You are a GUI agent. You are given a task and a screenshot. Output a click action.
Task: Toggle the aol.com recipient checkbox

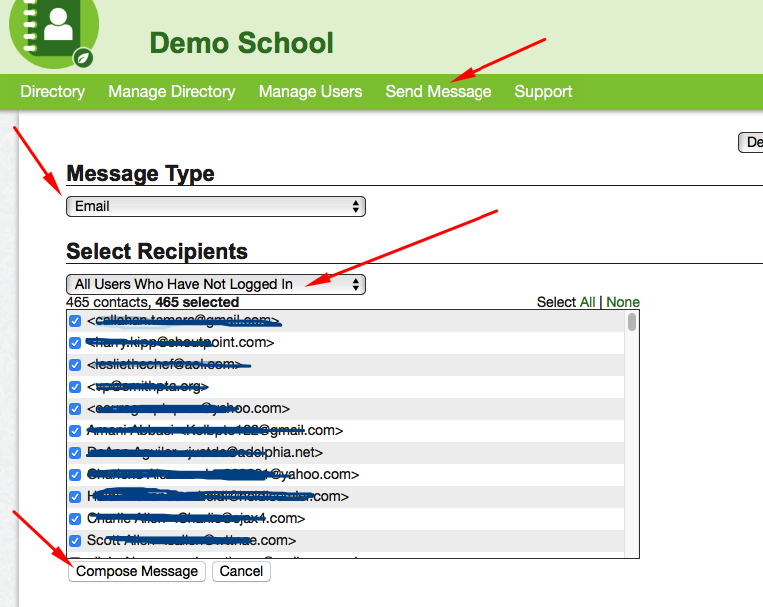click(x=75, y=365)
